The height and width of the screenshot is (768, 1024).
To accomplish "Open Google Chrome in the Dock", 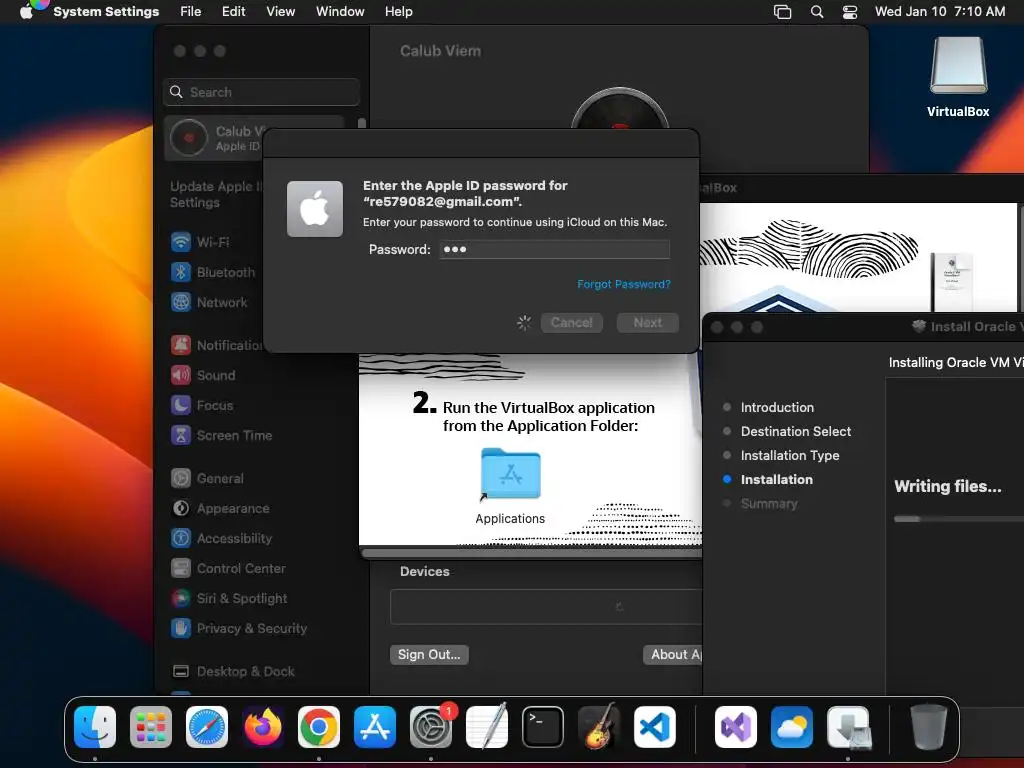I will click(x=319, y=727).
